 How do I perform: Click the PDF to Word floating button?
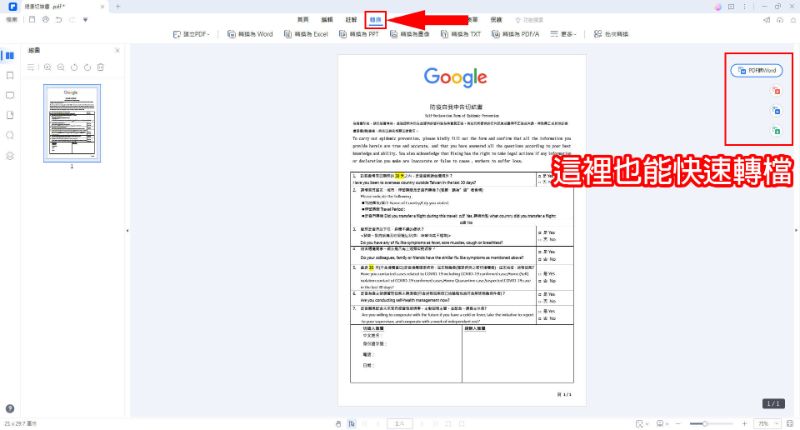tap(757, 70)
